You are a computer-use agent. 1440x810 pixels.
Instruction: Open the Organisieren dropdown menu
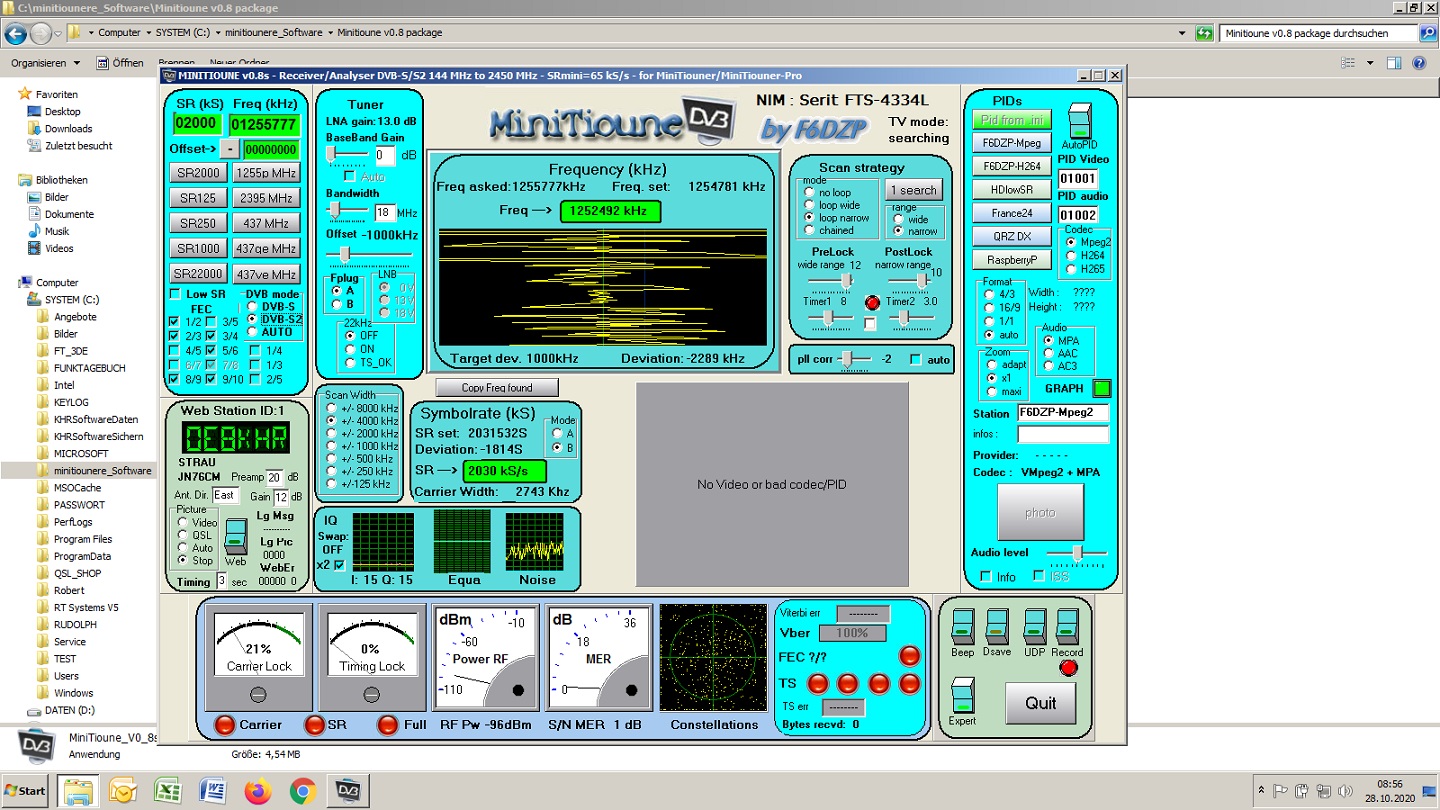click(x=45, y=63)
